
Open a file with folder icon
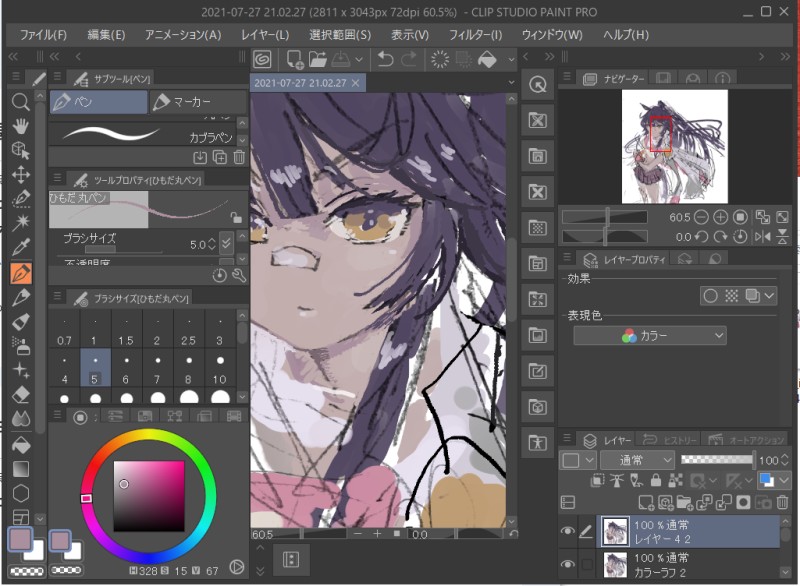click(317, 59)
